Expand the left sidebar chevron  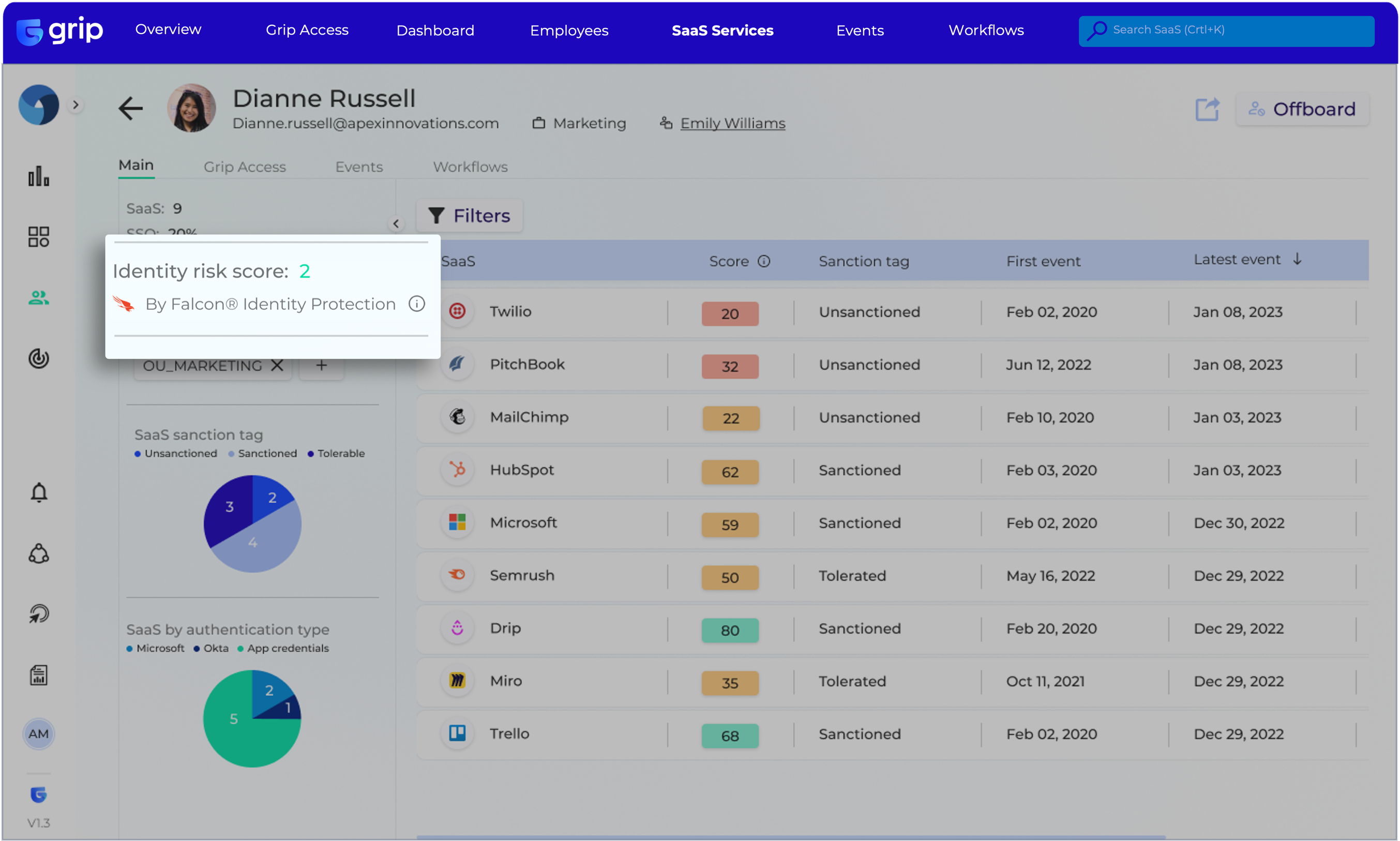pos(76,105)
